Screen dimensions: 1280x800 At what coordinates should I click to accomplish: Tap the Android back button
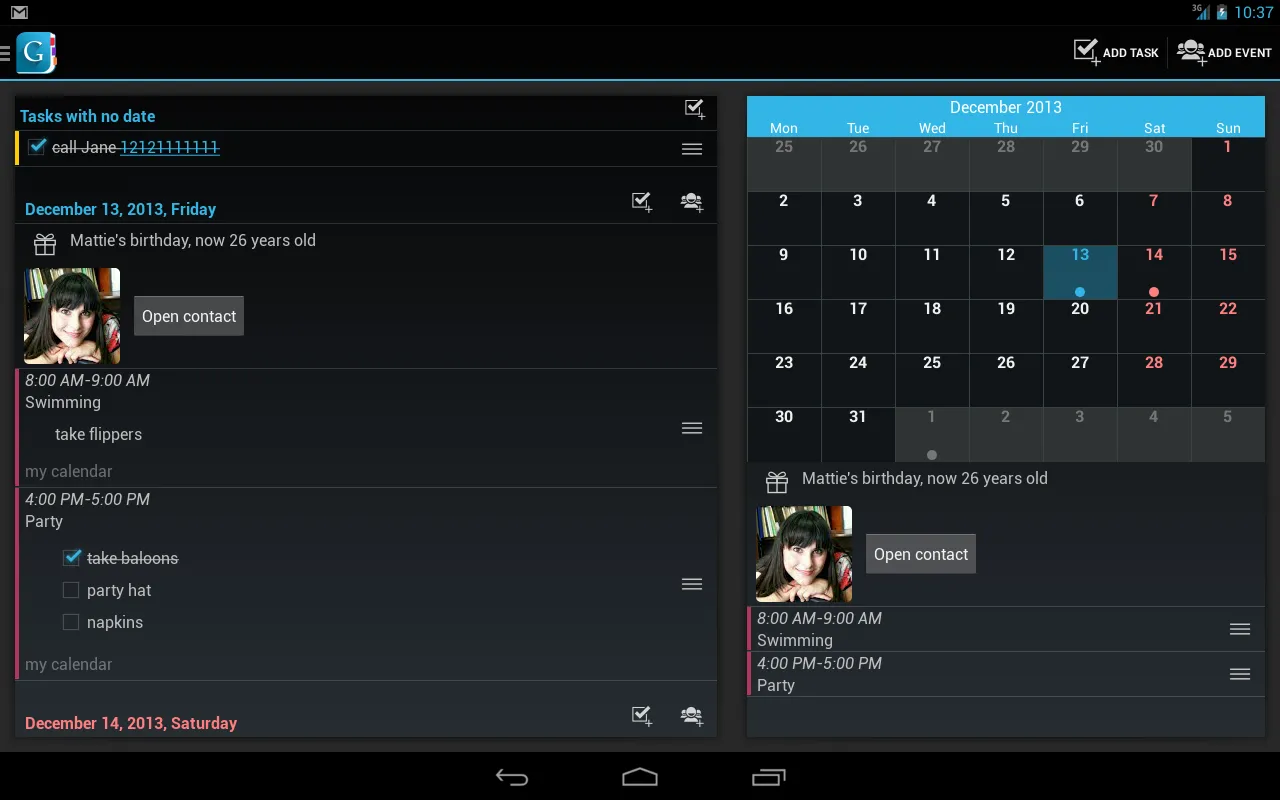[512, 777]
